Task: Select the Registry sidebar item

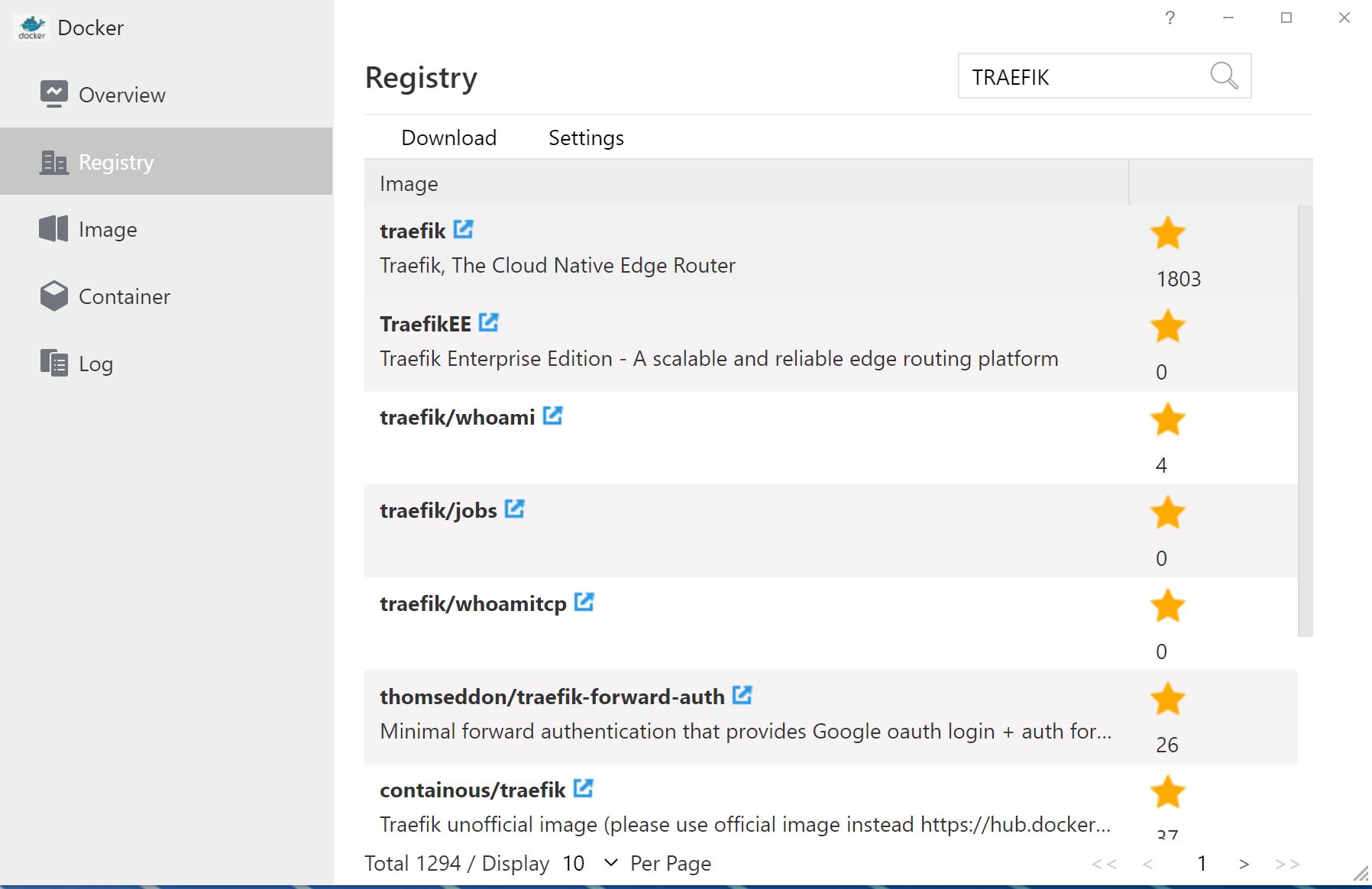Action: (167, 162)
